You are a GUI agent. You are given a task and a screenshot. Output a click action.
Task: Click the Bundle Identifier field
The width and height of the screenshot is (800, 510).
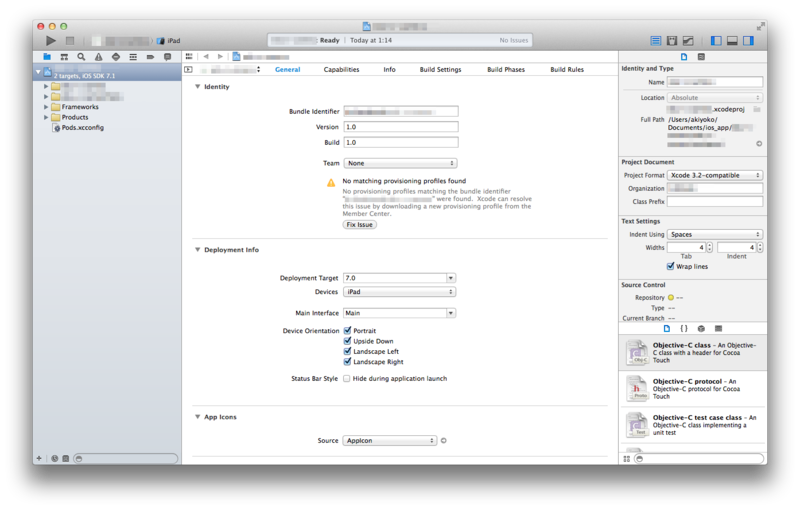(401, 112)
